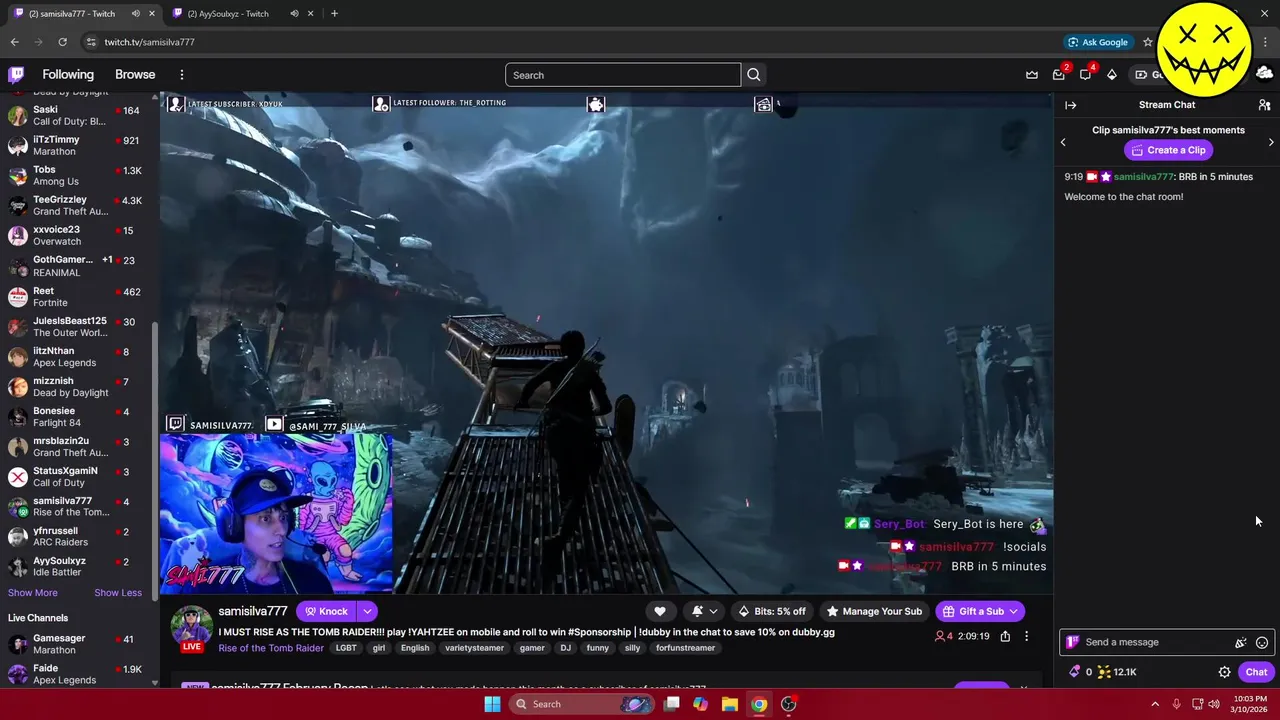
Task: Open TeeGrizzley's channel in sidebar
Action: pyautogui.click(x=77, y=206)
